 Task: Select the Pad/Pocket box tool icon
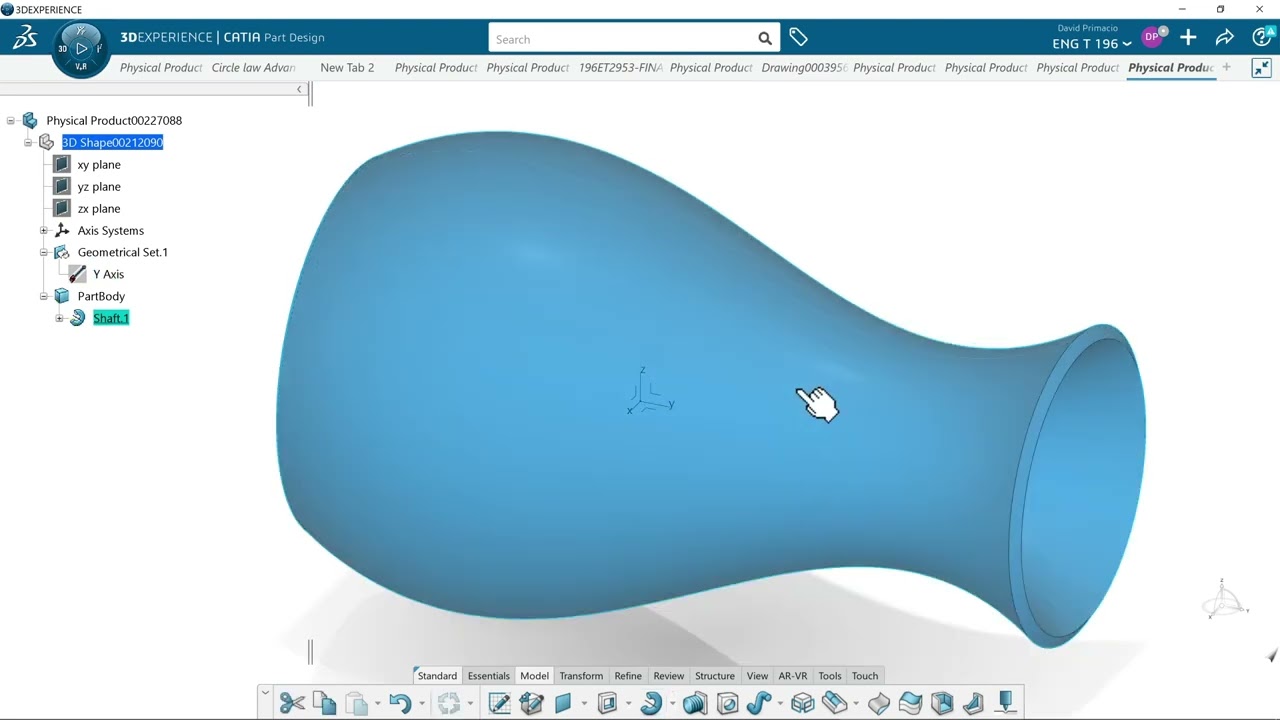click(x=607, y=703)
